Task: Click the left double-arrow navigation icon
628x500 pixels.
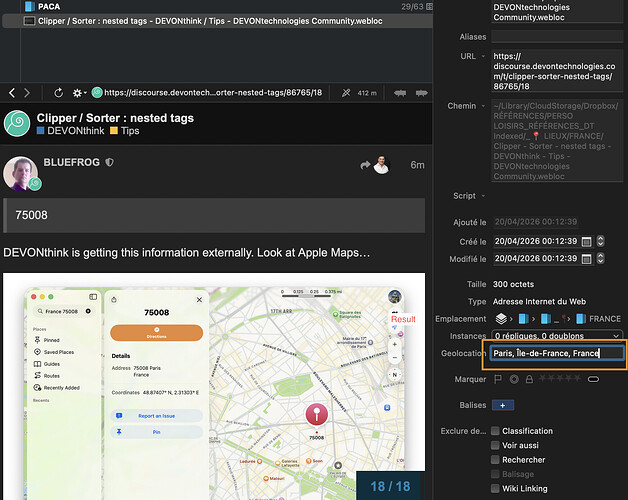Action: click(400, 93)
